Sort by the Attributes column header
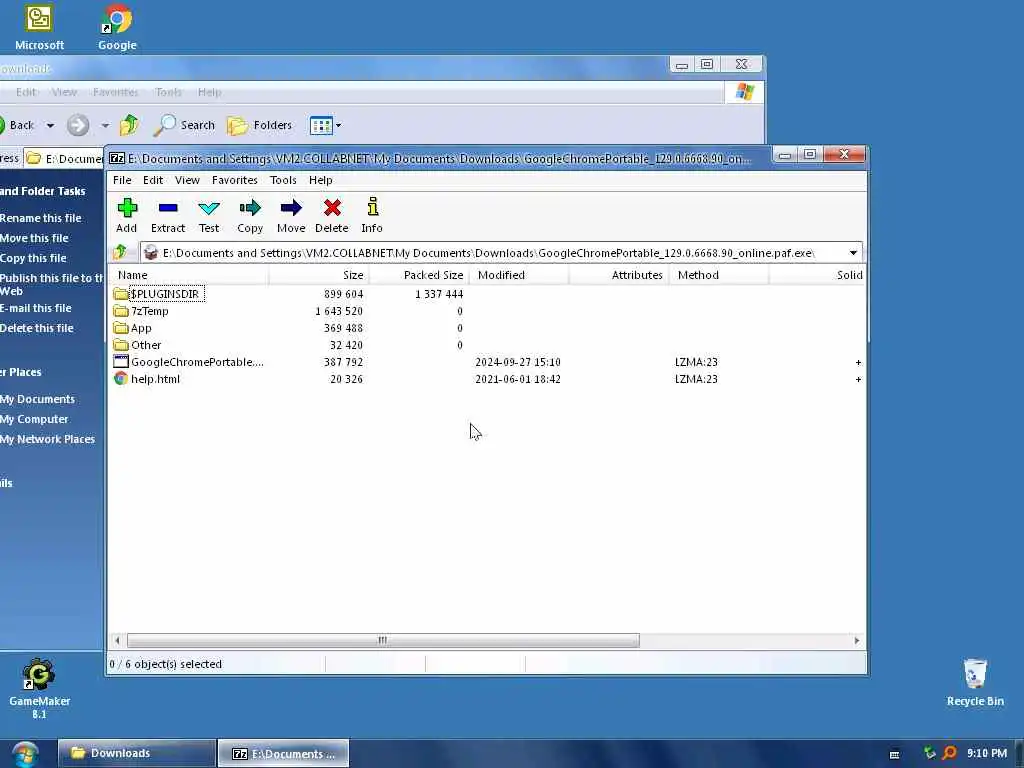 pos(619,275)
